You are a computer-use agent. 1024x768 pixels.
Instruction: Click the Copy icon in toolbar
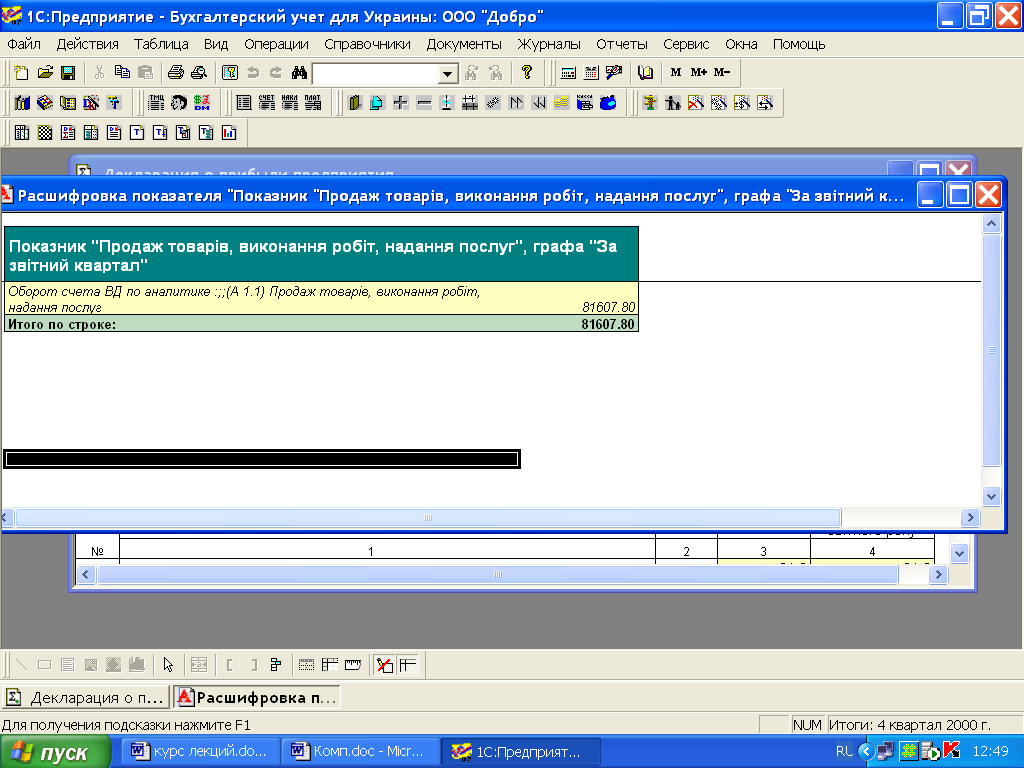tap(122, 72)
